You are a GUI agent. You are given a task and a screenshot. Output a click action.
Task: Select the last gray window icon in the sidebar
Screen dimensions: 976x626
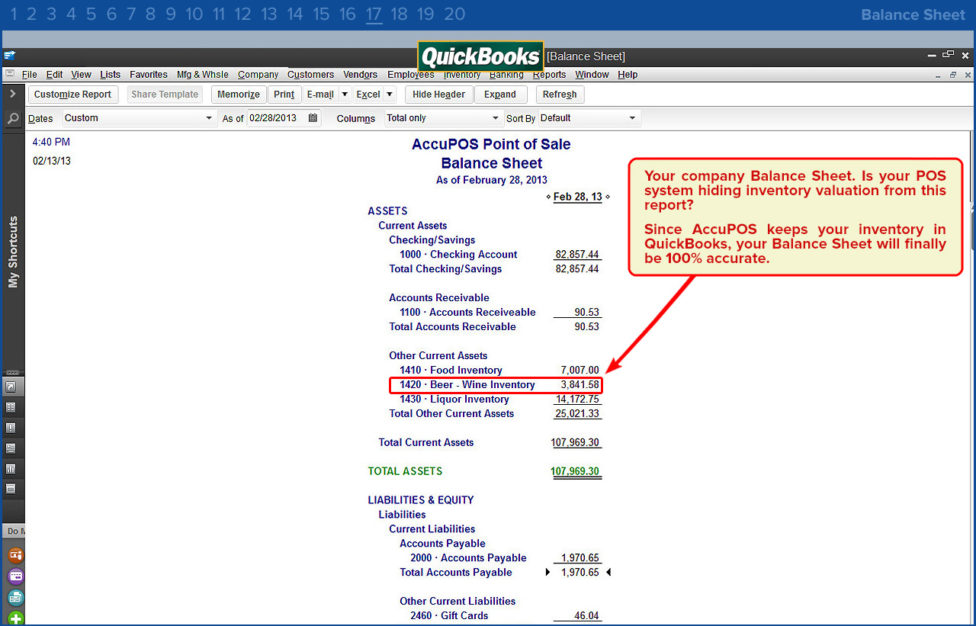coord(11,488)
